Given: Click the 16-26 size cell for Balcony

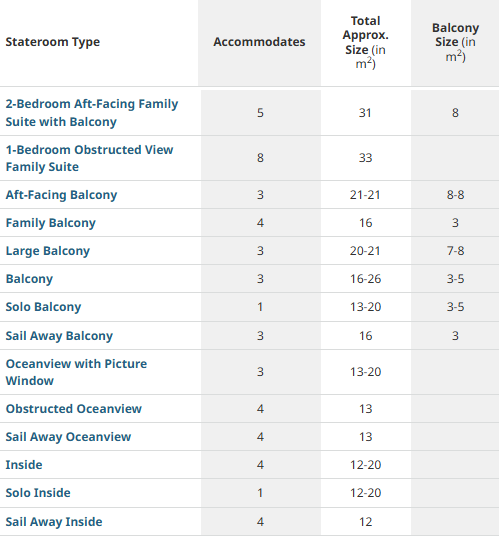Looking at the screenshot, I should (365, 279).
